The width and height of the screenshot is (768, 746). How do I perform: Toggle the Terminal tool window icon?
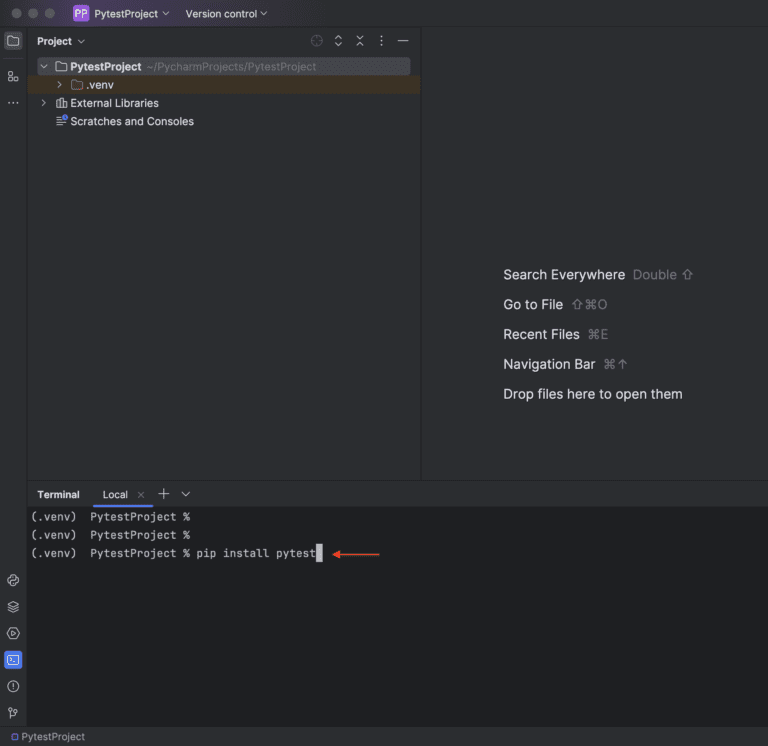[13, 660]
